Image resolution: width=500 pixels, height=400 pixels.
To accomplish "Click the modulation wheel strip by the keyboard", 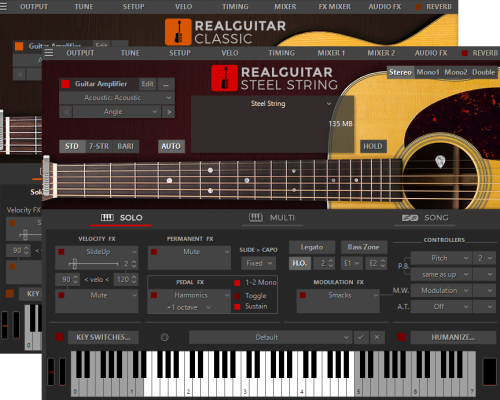I will pyautogui.click(x=62, y=371).
